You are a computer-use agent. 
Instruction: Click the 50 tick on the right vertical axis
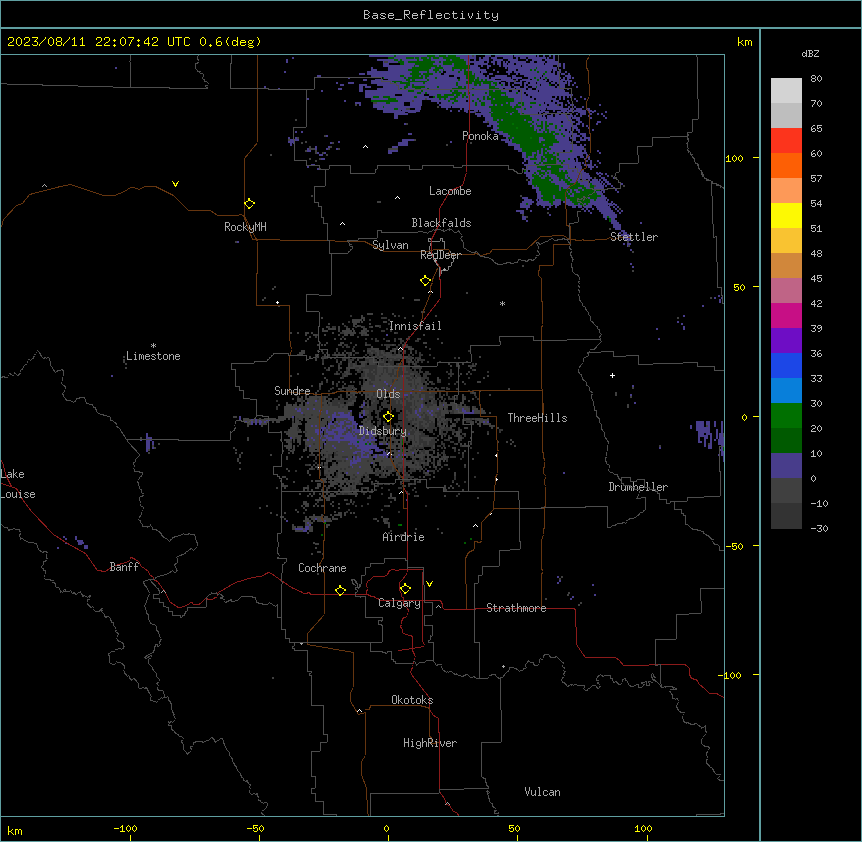coord(739,287)
